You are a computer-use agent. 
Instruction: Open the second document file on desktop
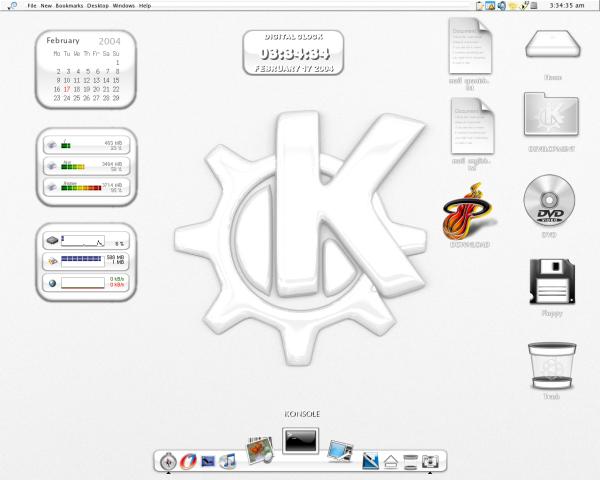pos(472,126)
